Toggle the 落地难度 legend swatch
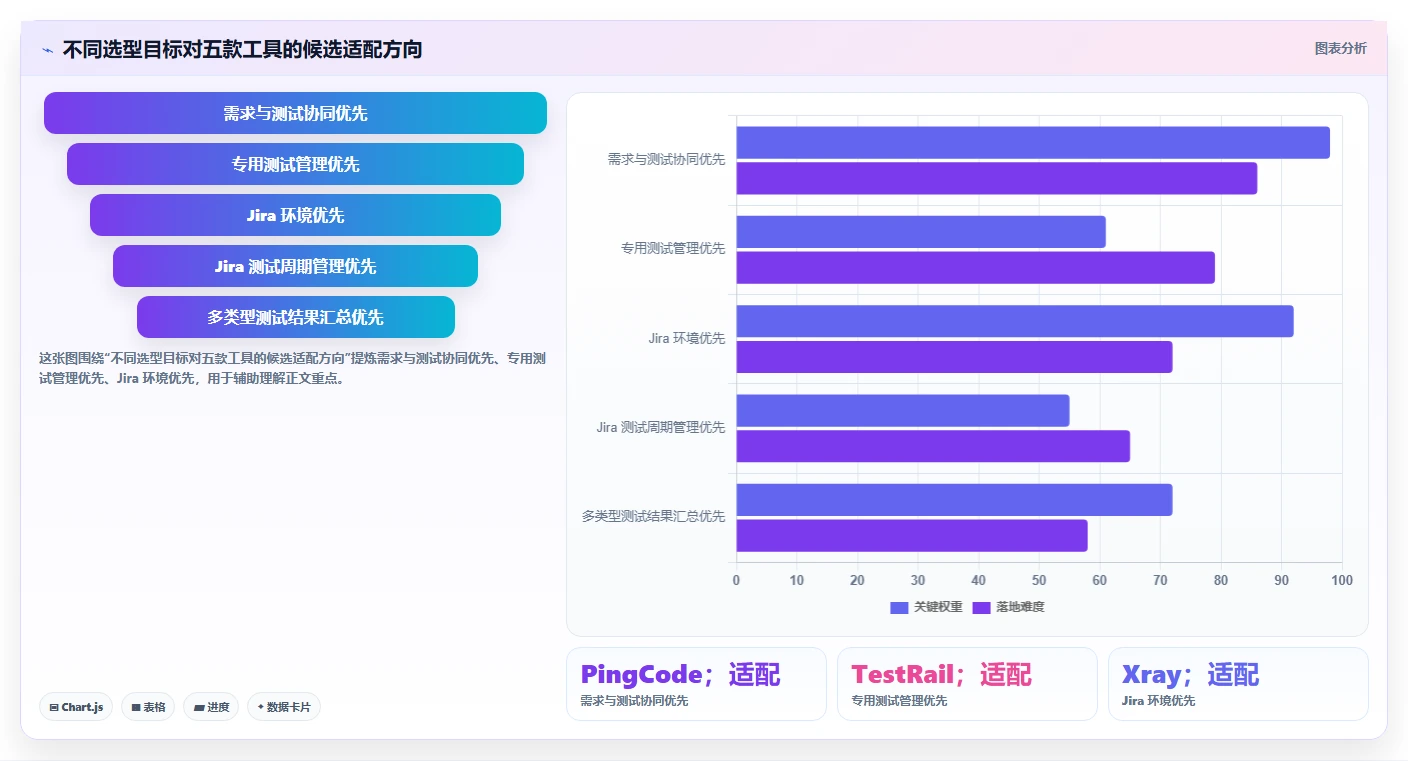1408x761 pixels. pyautogui.click(x=981, y=607)
